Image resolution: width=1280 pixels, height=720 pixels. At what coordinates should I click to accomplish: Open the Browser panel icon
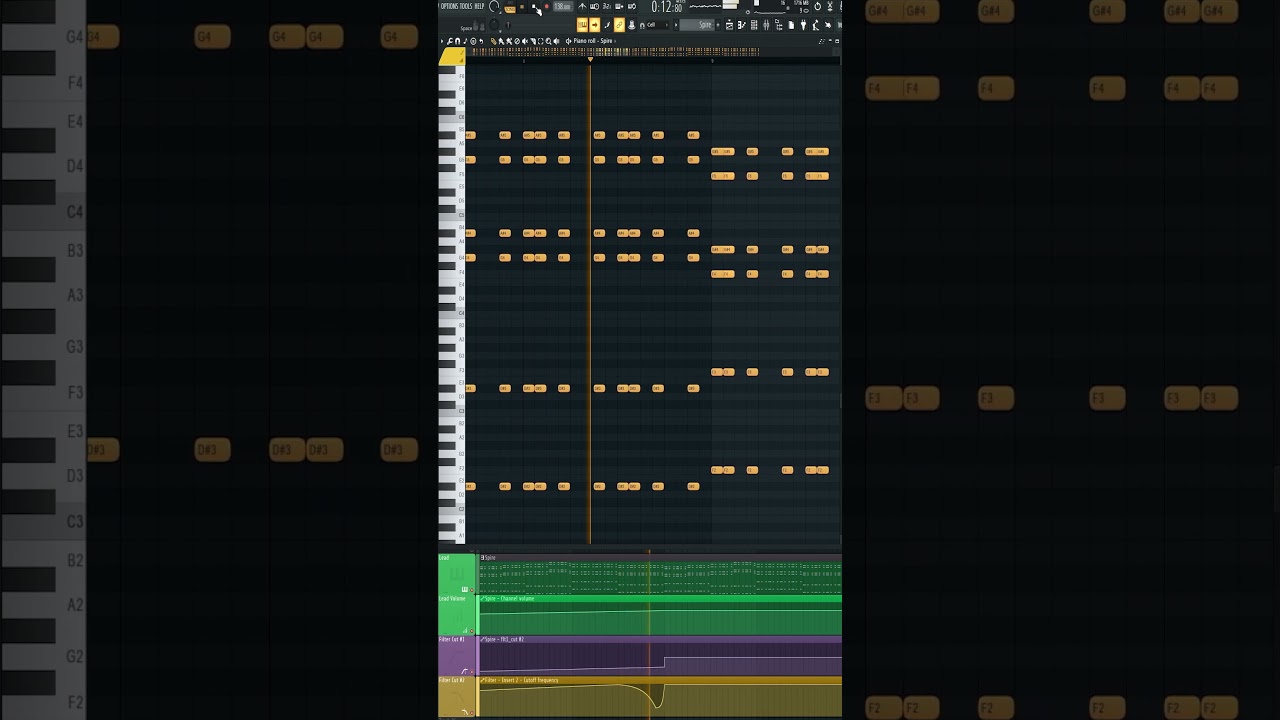[778, 25]
